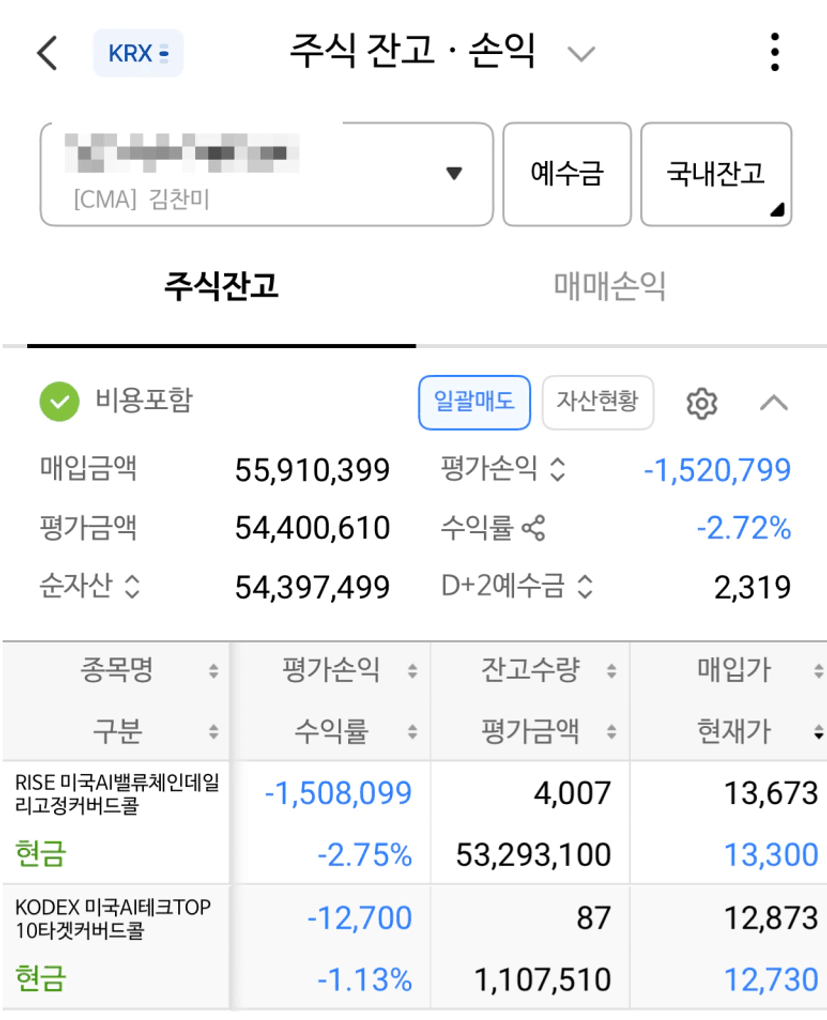Toggle 평가손익 display mode arrows
Viewport: 827px width, 1020px height.
click(558, 470)
